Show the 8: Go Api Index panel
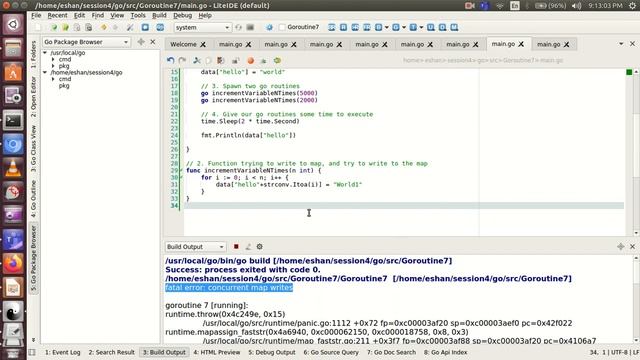 pos(445,352)
